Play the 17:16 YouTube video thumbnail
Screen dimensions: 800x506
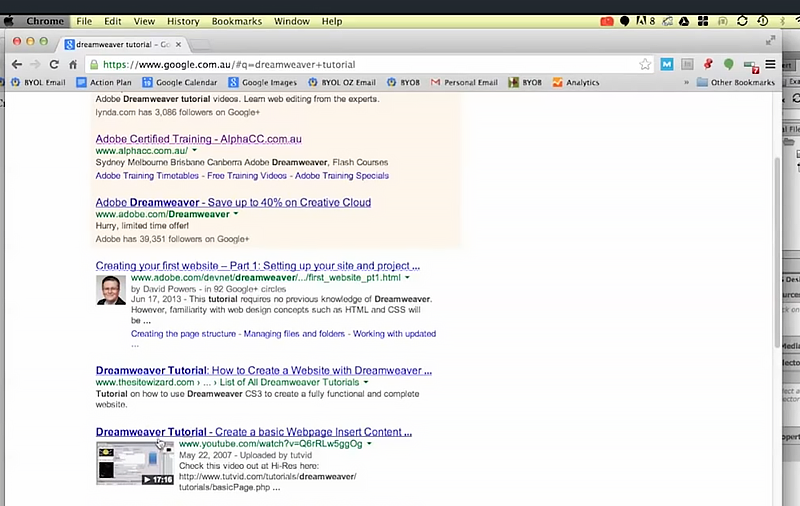[x=135, y=463]
